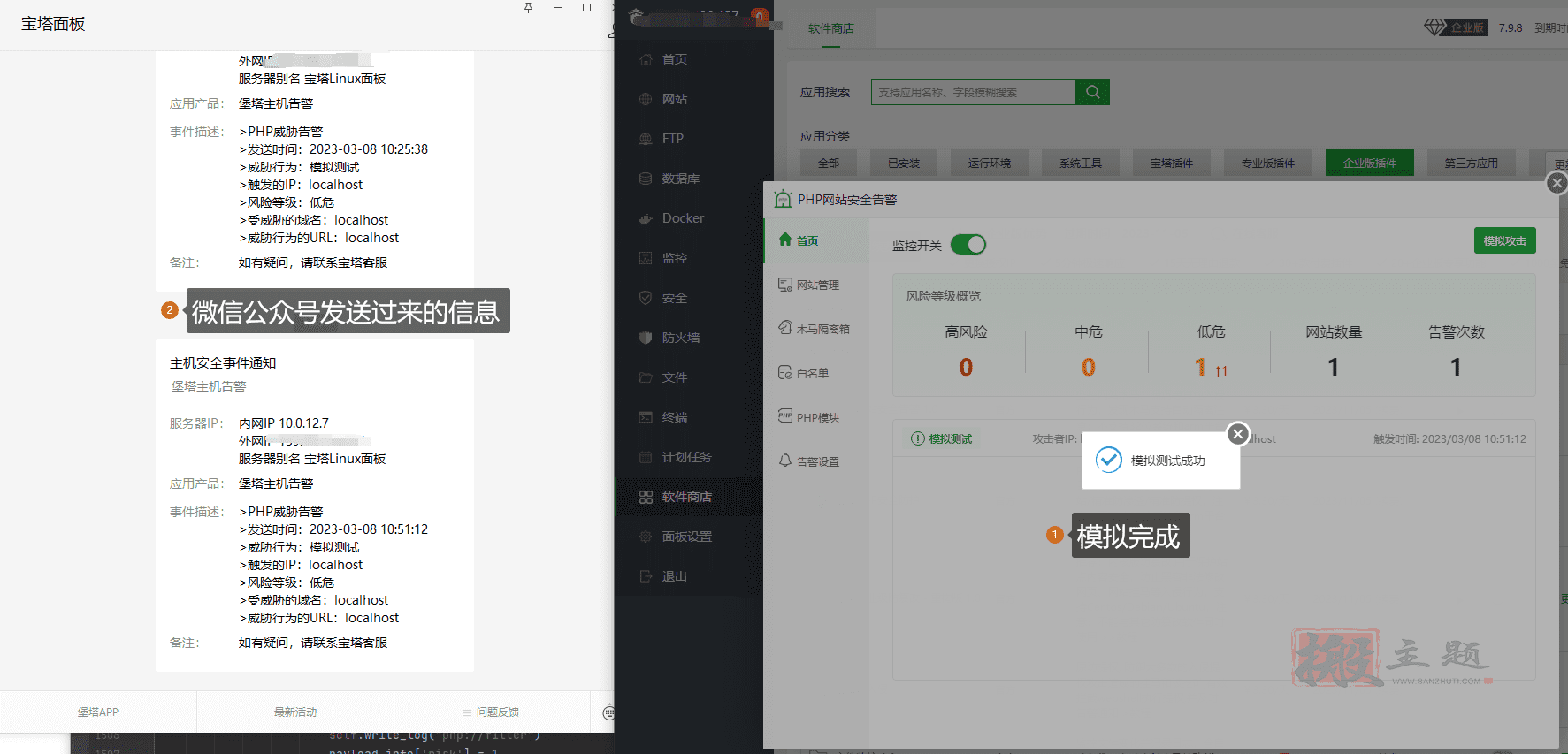This screenshot has height=754, width=1568.
Task: Select the green 企业版插件 category
Action: [x=1370, y=163]
